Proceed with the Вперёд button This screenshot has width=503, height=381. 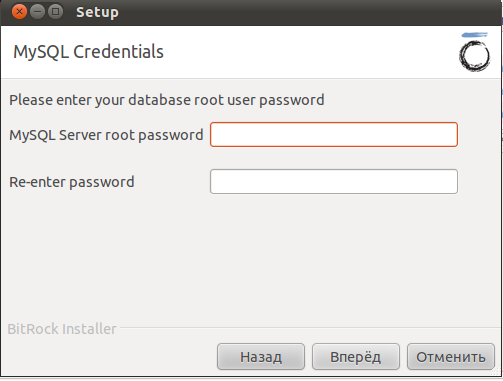coord(356,357)
